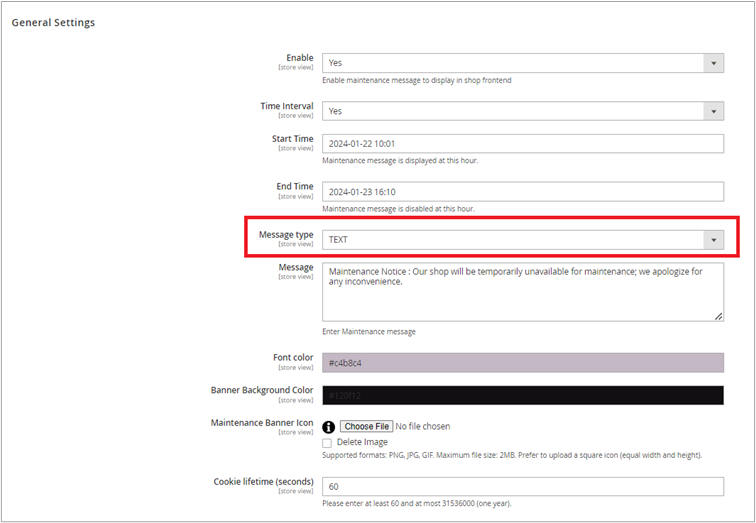Click the Message type field label
This screenshot has height=523, width=756.
pos(285,235)
